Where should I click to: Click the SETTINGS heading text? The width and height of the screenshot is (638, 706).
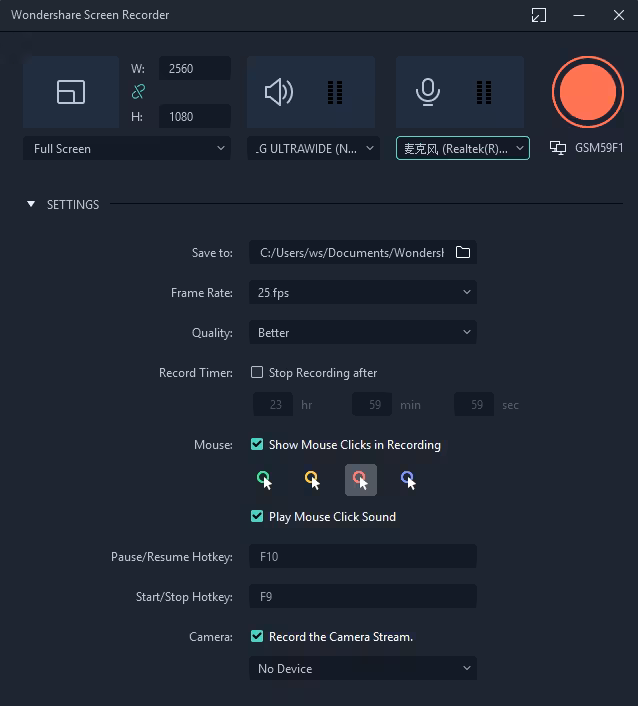[x=73, y=204]
